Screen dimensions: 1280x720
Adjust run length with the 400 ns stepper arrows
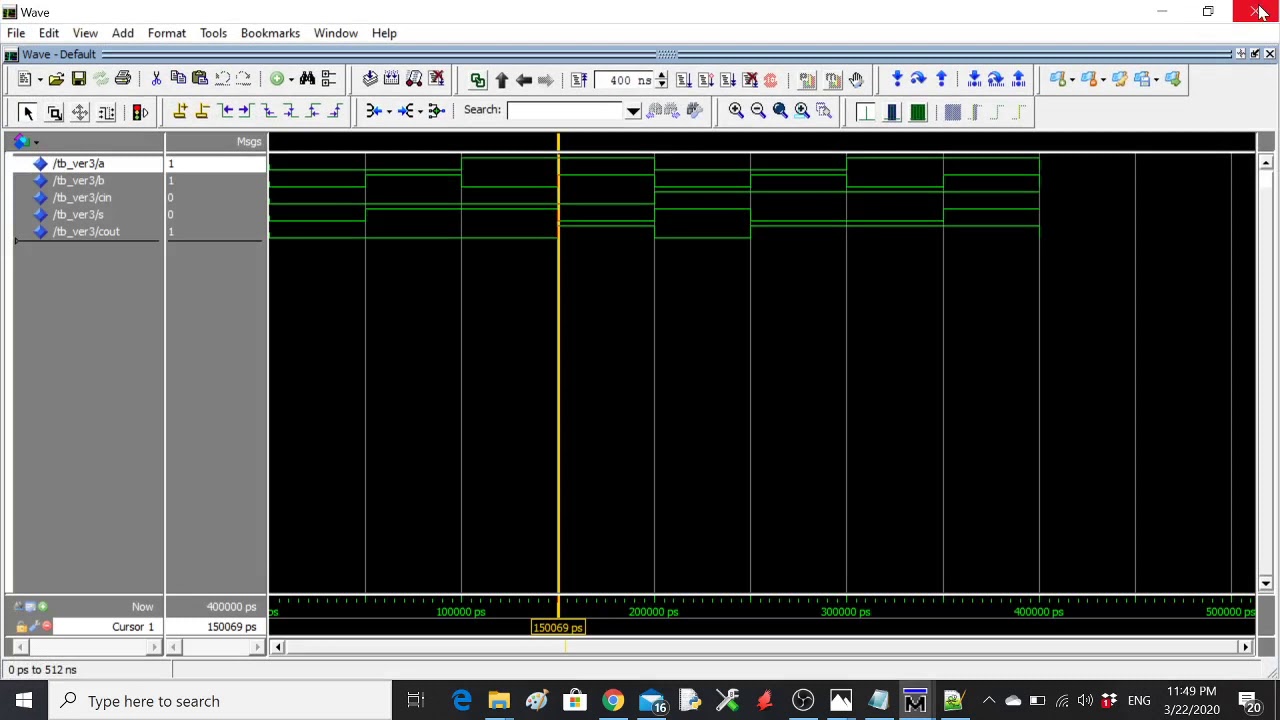click(x=661, y=80)
